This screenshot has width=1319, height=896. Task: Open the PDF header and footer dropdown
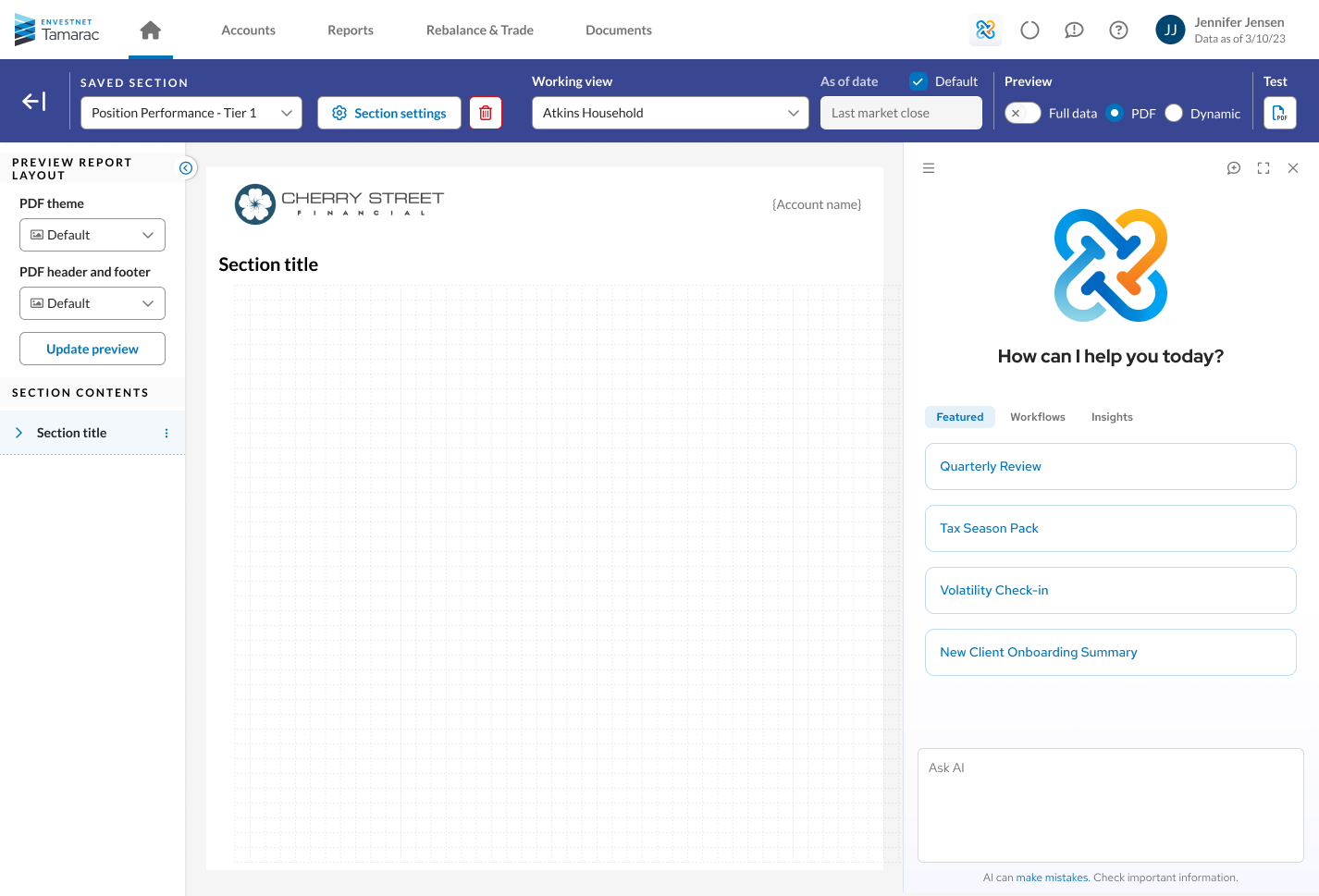(92, 303)
